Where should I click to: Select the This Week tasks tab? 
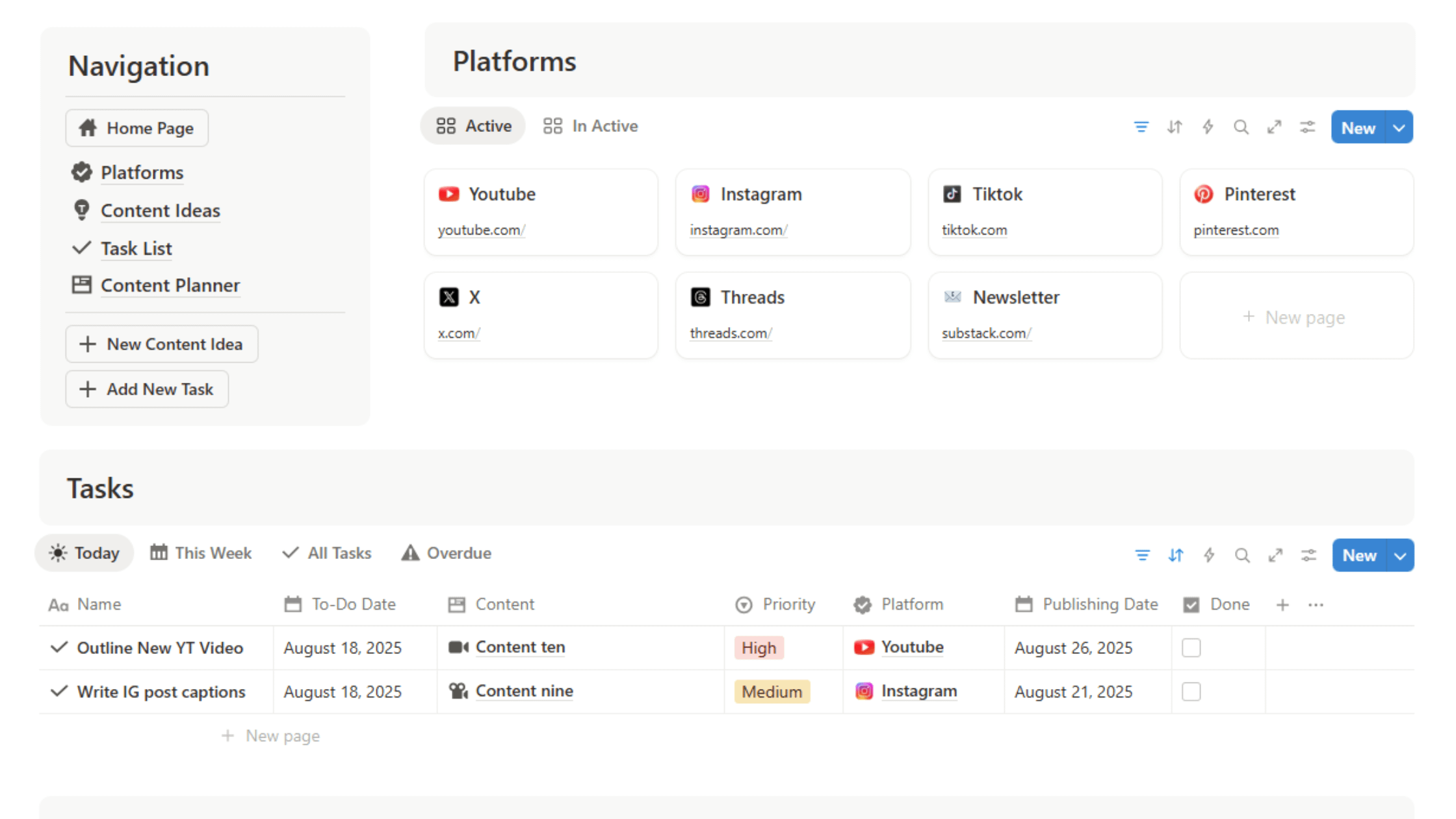coord(201,553)
